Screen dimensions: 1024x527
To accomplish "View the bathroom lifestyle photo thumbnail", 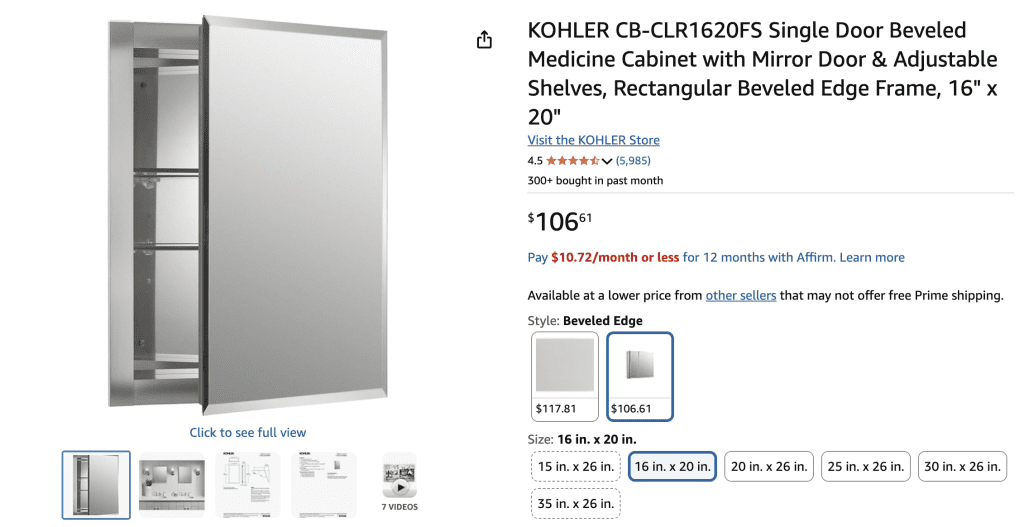I will pos(172,485).
